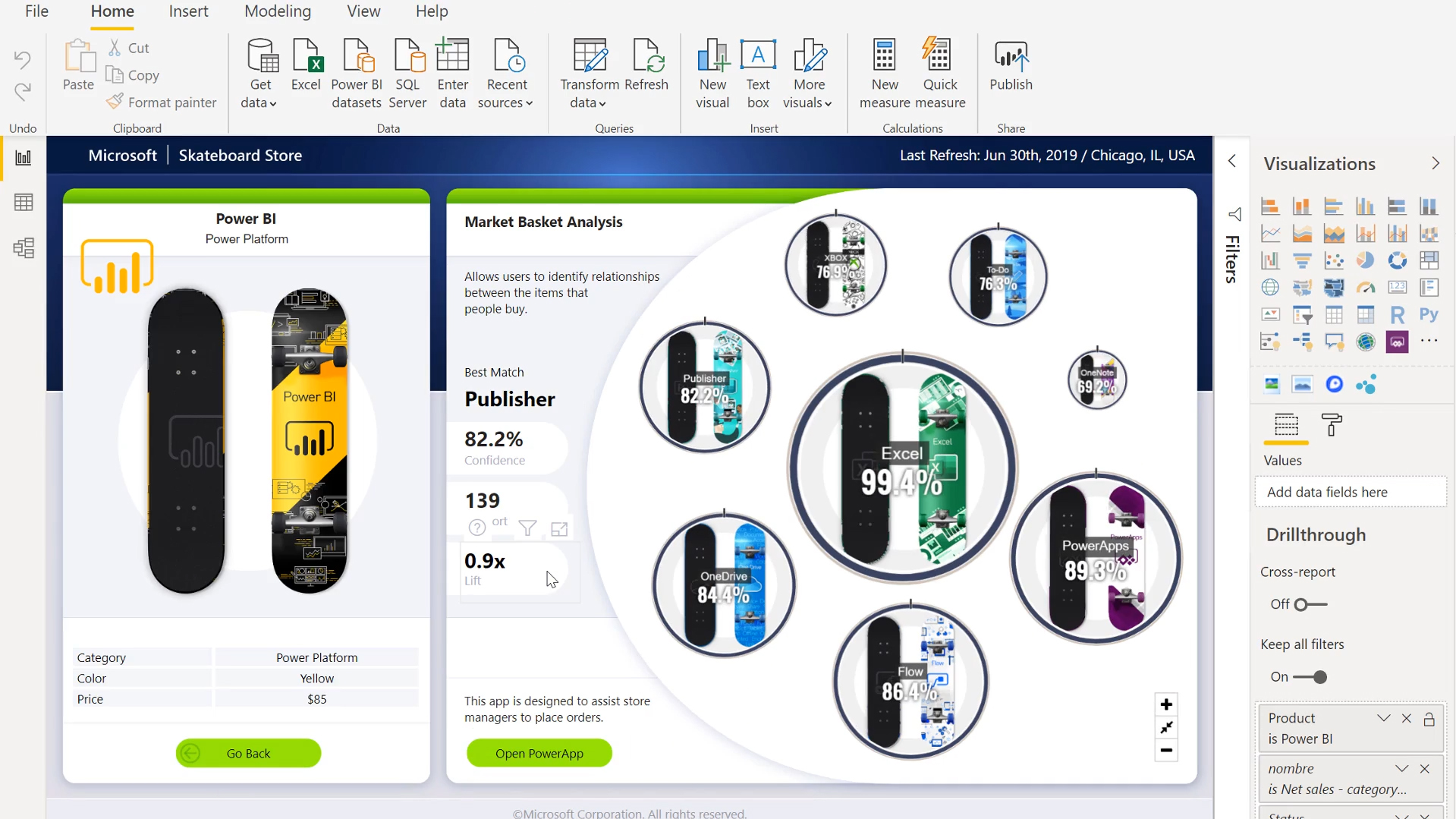Image resolution: width=1456 pixels, height=819 pixels.
Task: Lock the Product filter
Action: pos(1429,719)
